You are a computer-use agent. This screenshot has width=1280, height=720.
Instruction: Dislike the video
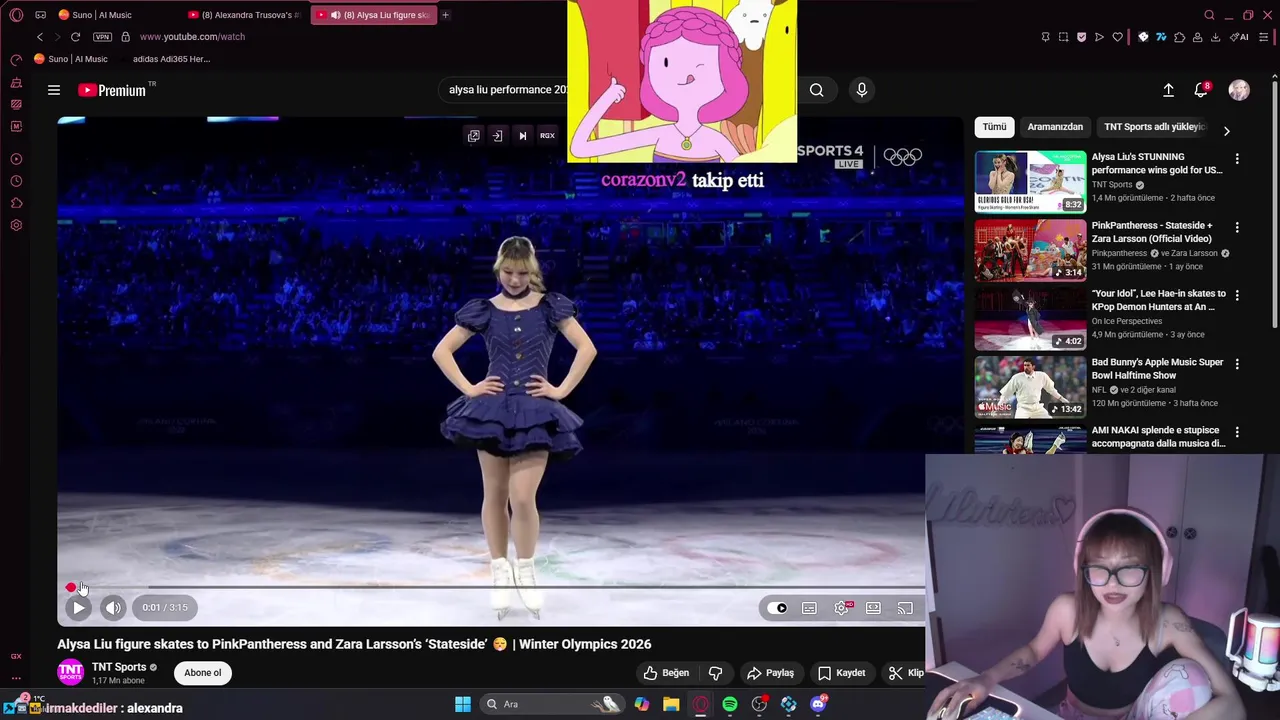pyautogui.click(x=715, y=673)
